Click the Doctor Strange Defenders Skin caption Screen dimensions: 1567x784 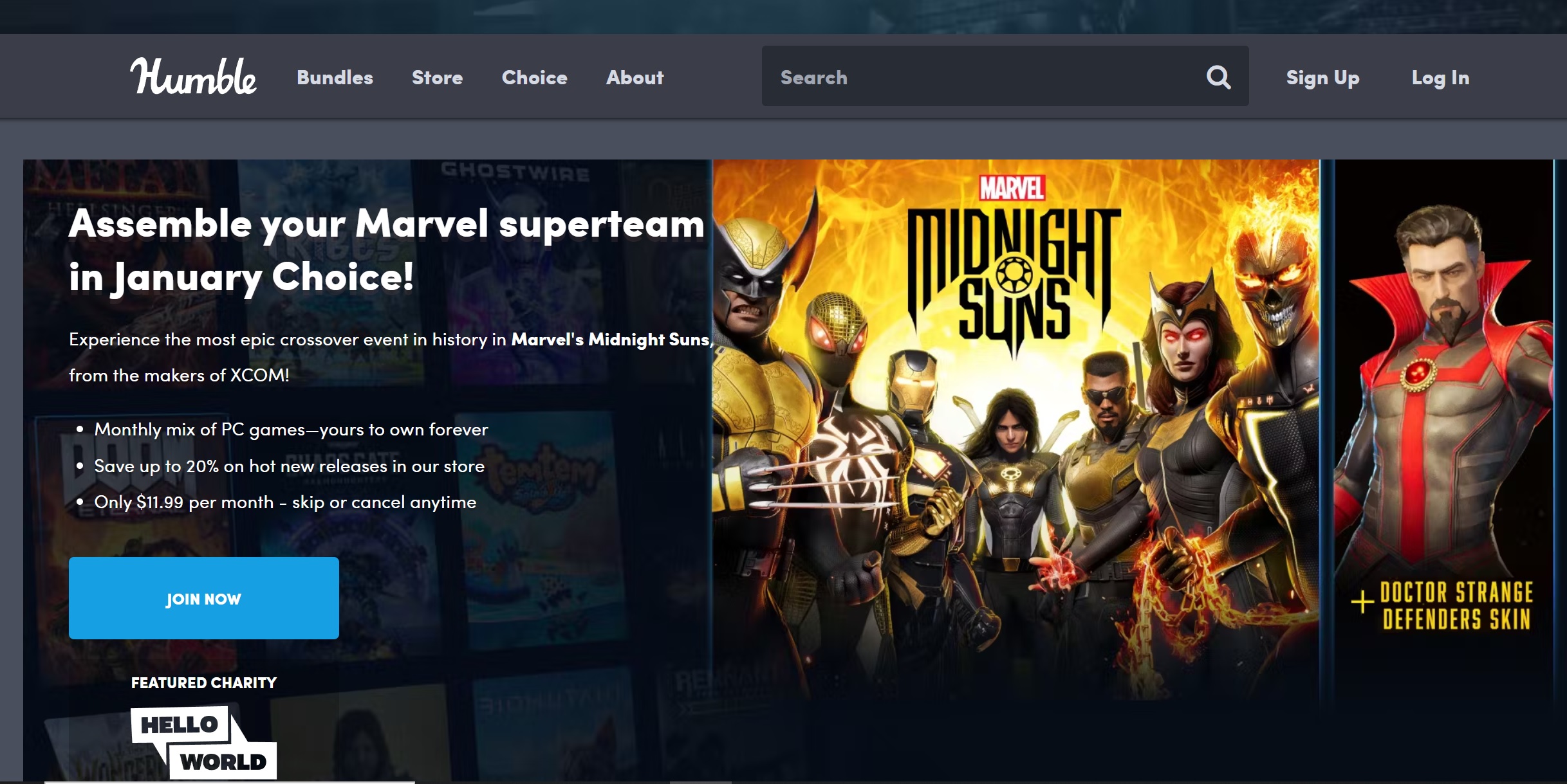(x=1454, y=606)
